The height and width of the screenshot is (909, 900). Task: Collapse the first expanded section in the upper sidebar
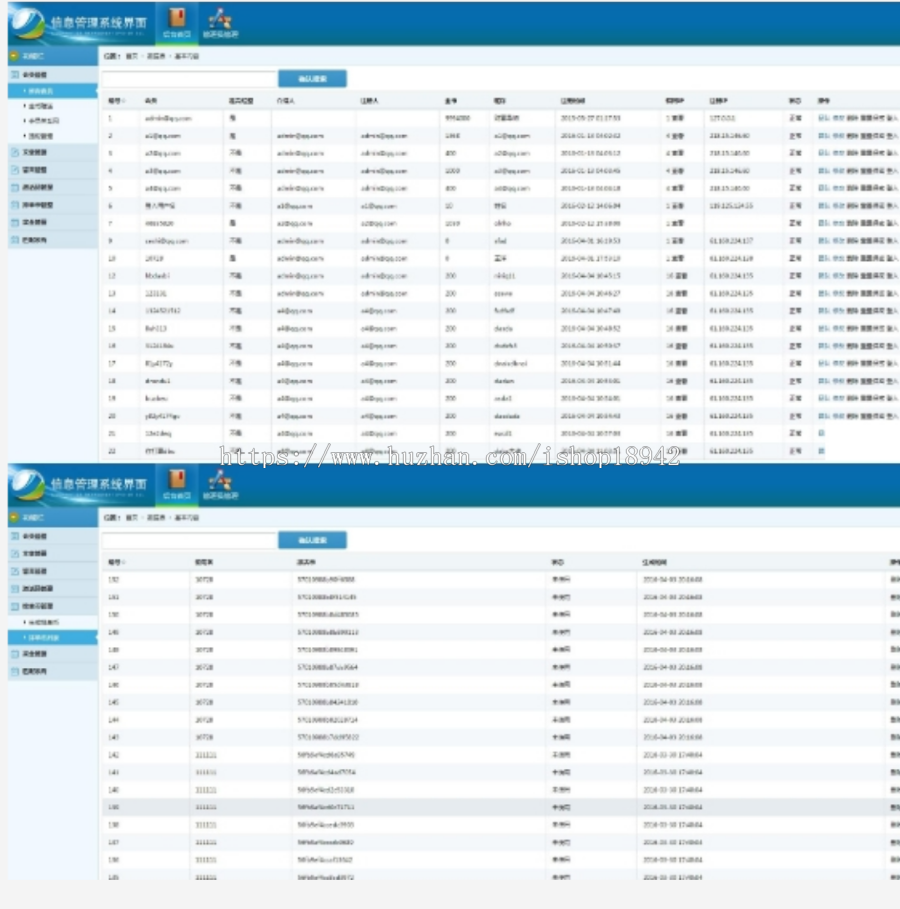pyautogui.click(x=53, y=75)
